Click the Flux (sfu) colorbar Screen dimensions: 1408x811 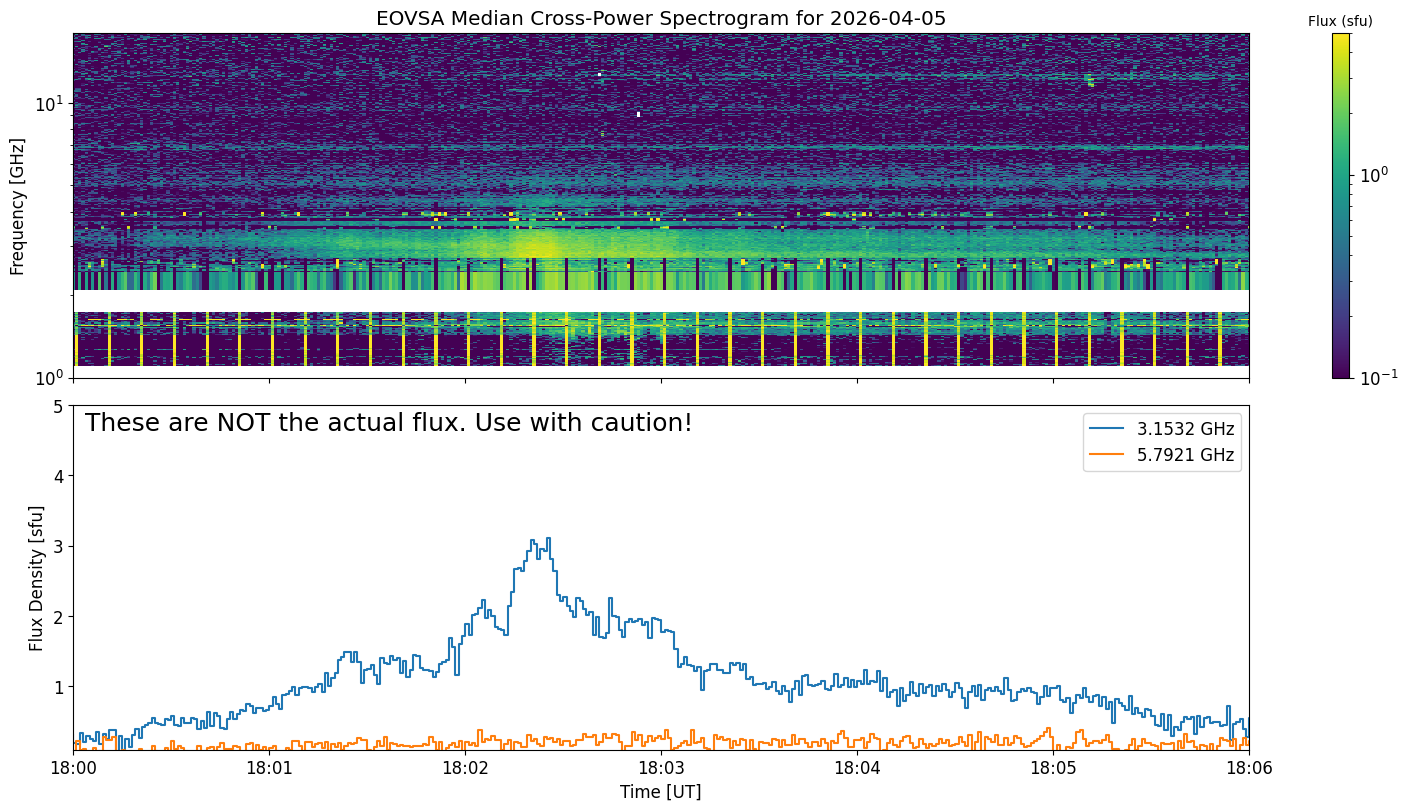(1341, 206)
